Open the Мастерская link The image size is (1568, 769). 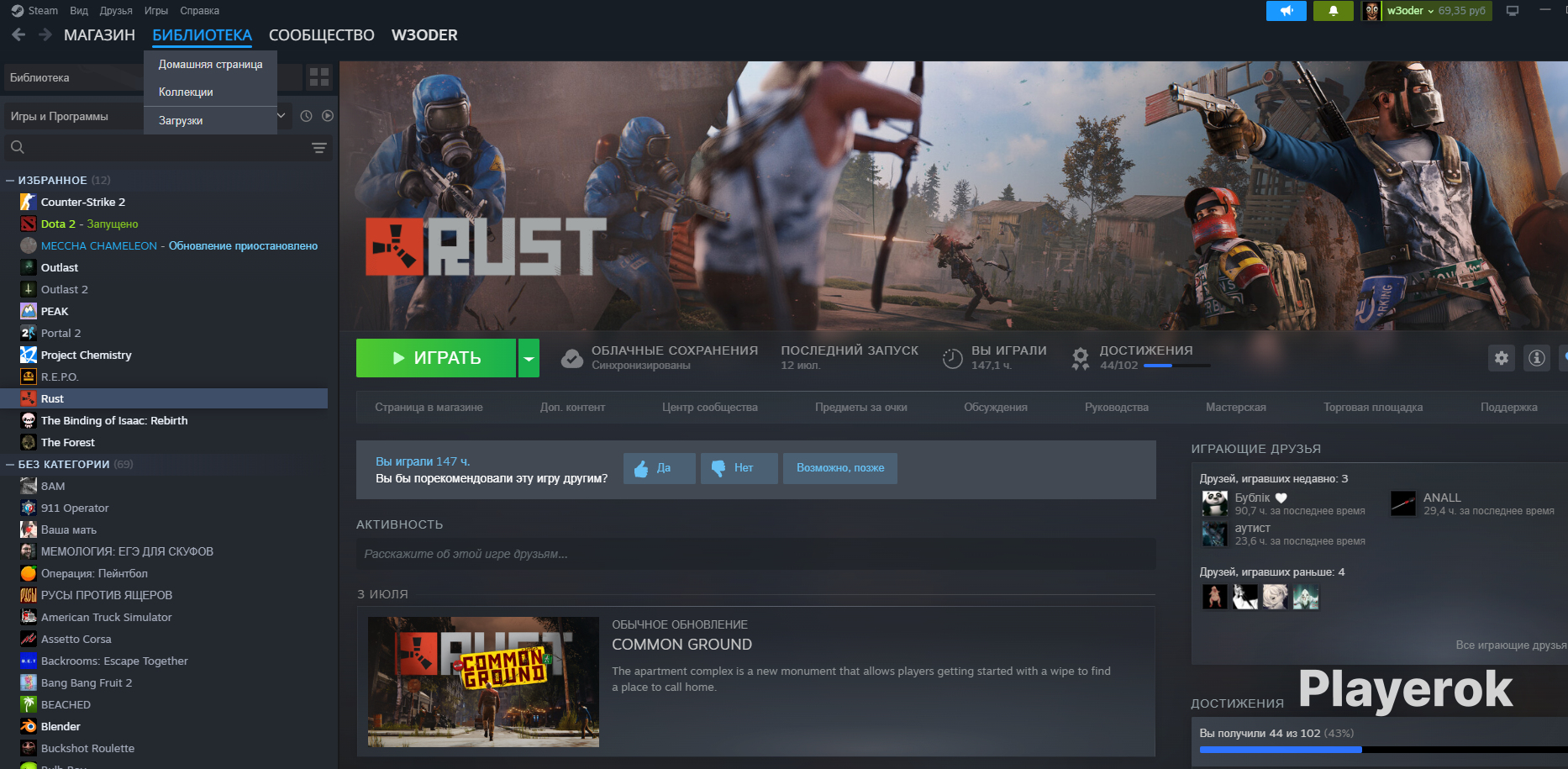click(1236, 408)
